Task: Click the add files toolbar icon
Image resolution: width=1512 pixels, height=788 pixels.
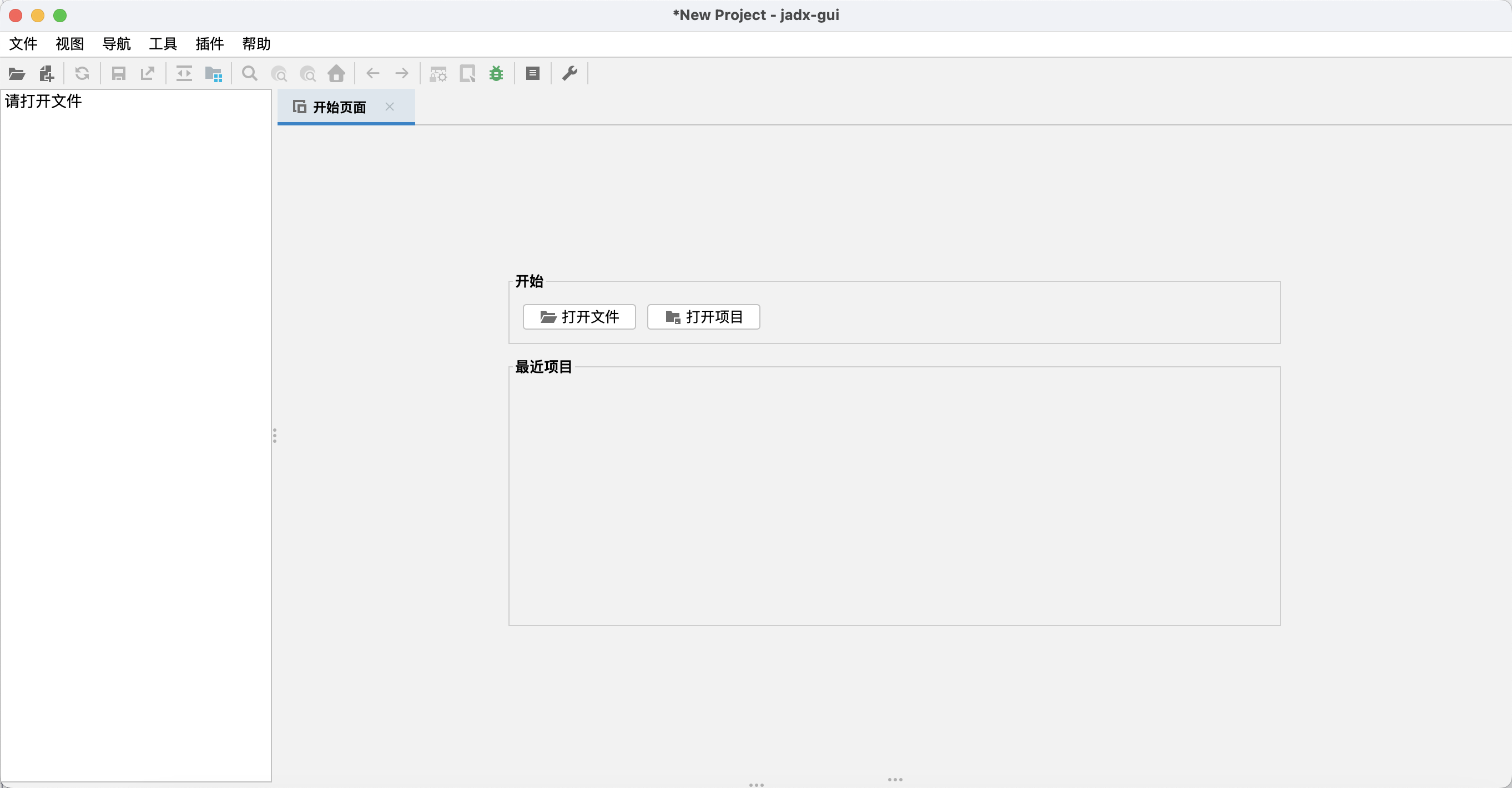Action: point(47,74)
